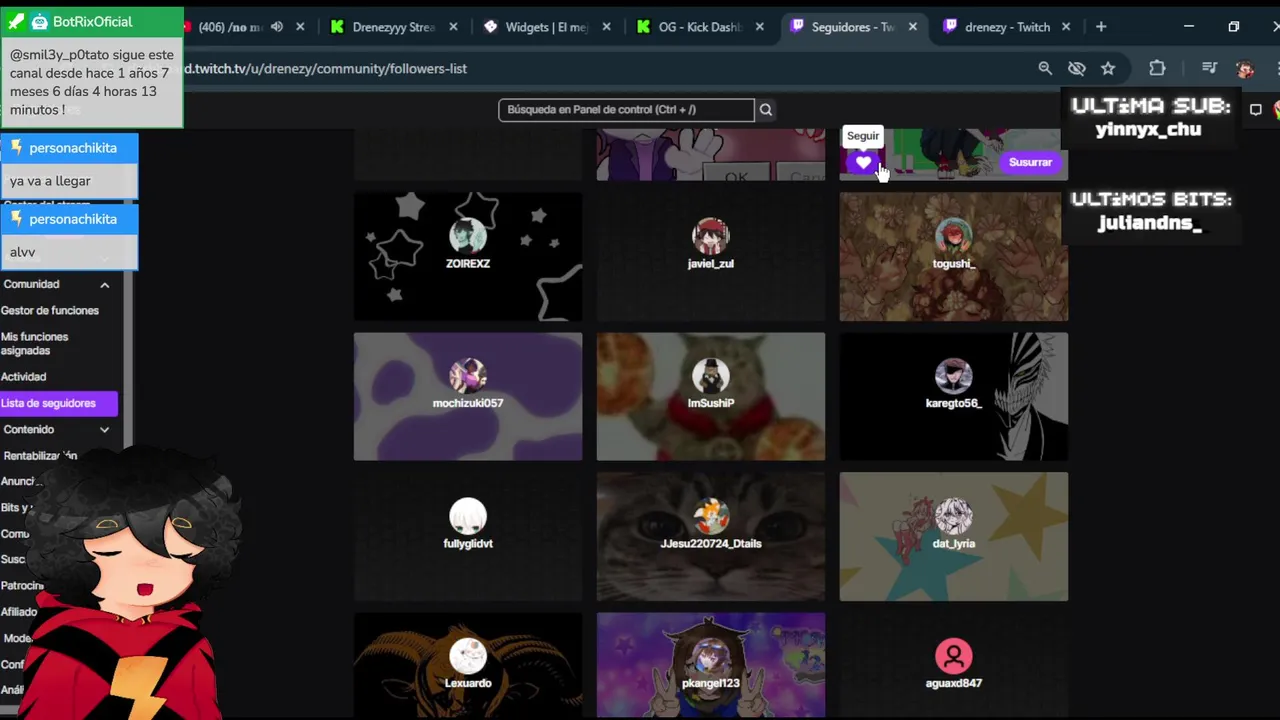Click the BotRixOficial overlay title
Viewport: 1280px width, 720px height.
[x=92, y=22]
